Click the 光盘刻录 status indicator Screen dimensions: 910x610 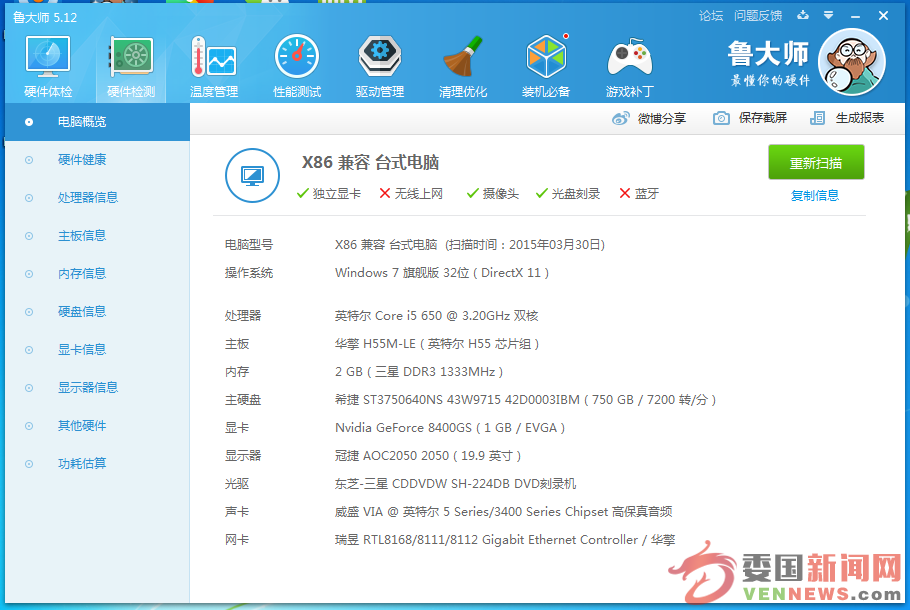click(x=568, y=194)
